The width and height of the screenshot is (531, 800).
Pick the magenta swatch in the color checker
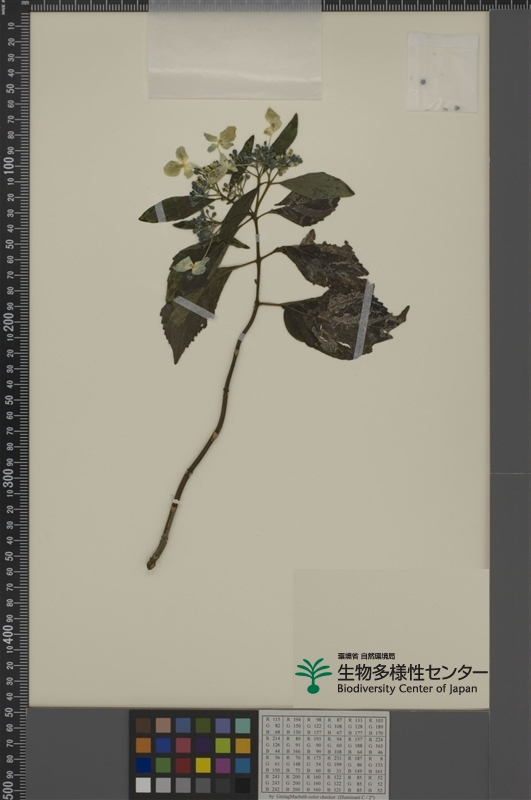223,765
